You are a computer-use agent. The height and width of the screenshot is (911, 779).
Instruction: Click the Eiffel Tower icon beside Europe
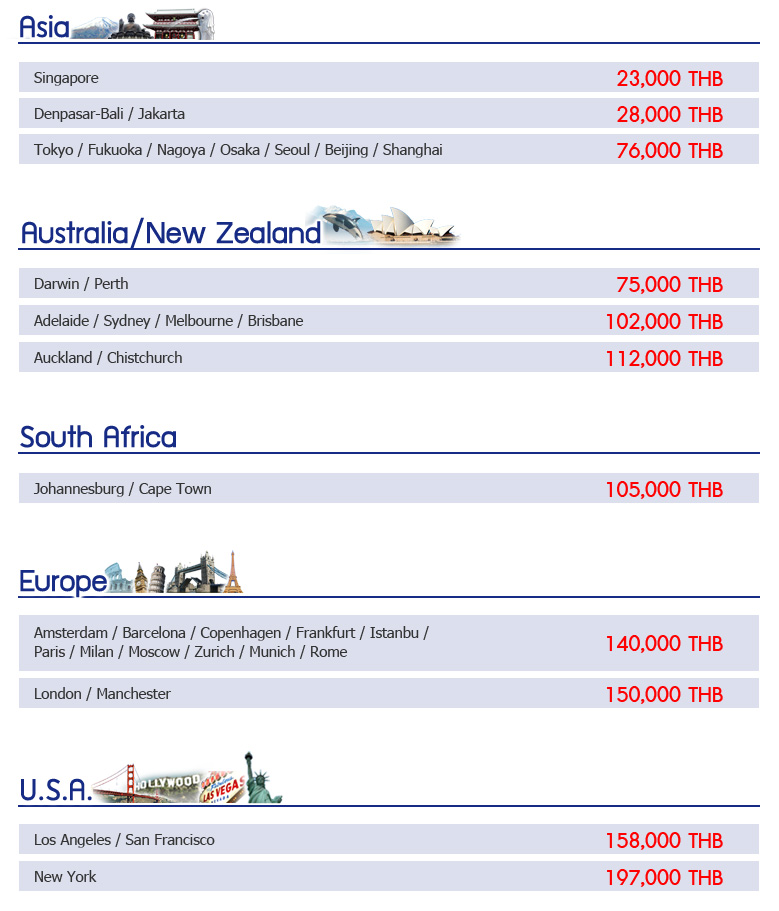(x=233, y=572)
